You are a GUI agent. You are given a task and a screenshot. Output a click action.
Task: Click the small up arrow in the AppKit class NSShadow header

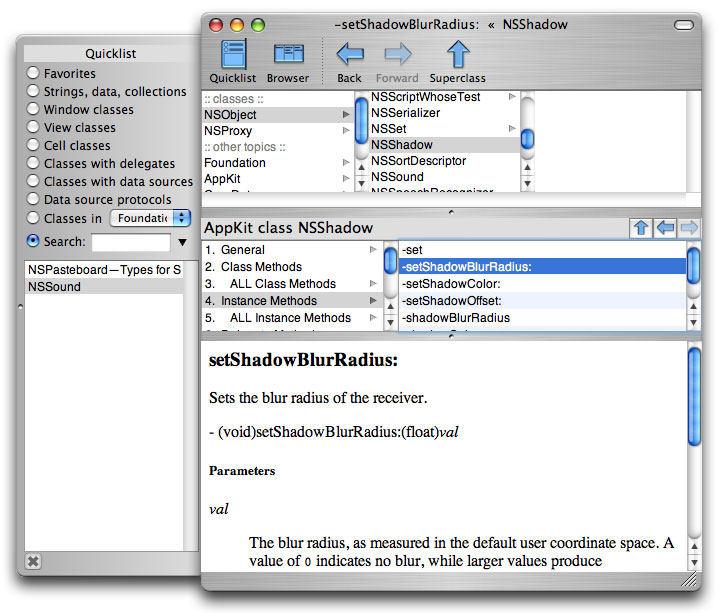pos(641,228)
